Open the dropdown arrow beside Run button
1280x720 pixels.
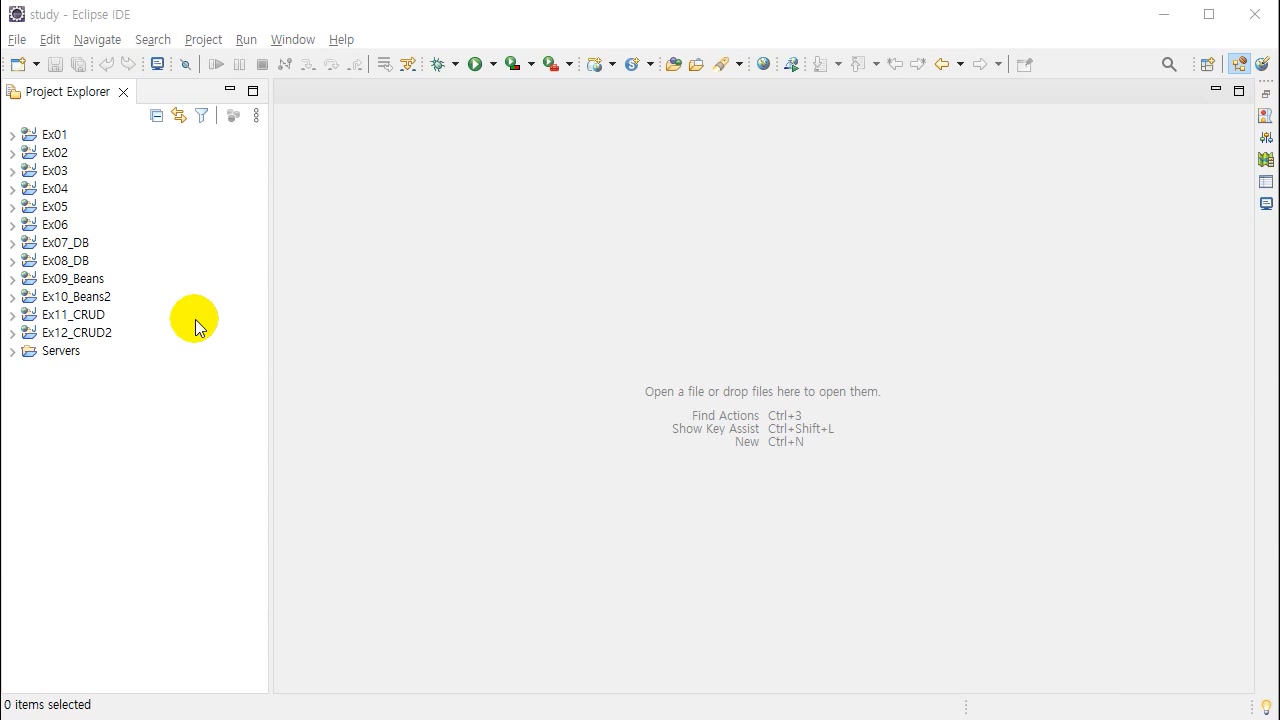click(493, 64)
